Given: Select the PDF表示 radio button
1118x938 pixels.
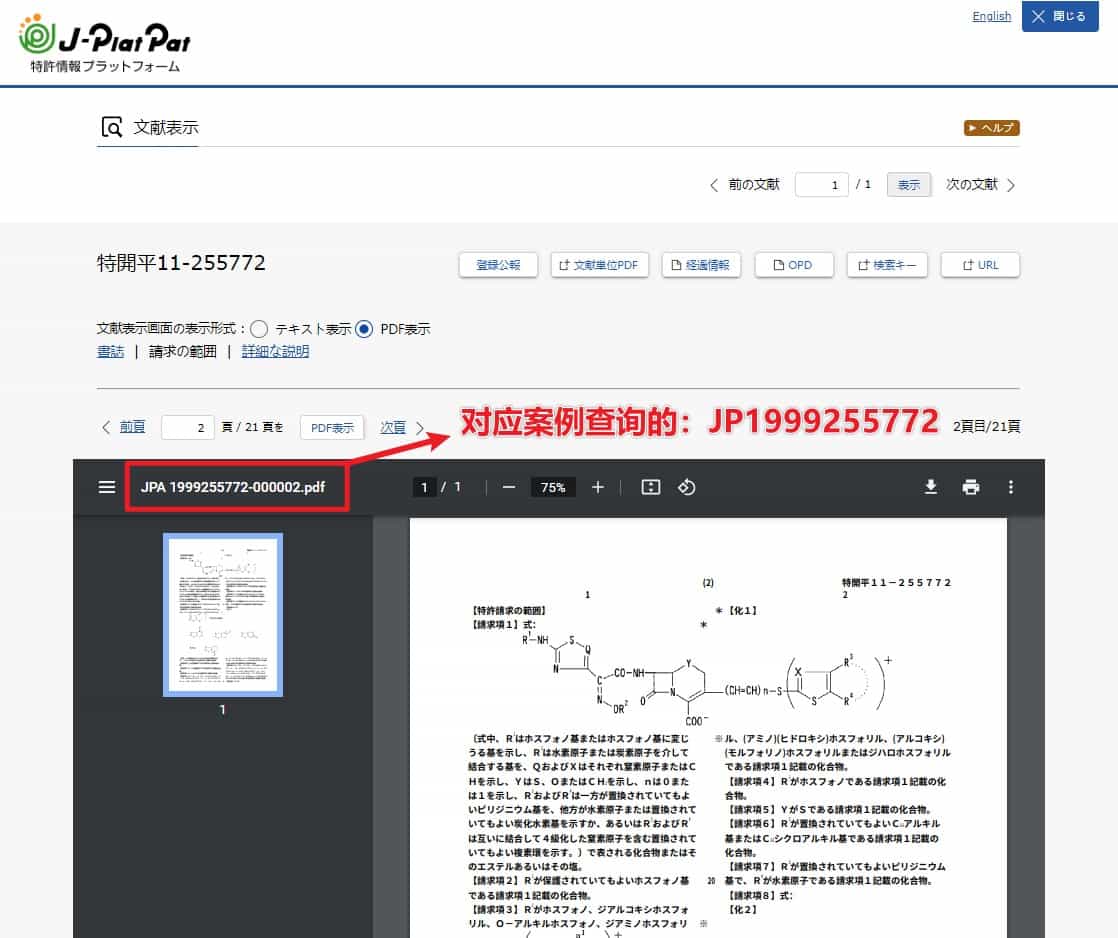Looking at the screenshot, I should (x=364, y=329).
